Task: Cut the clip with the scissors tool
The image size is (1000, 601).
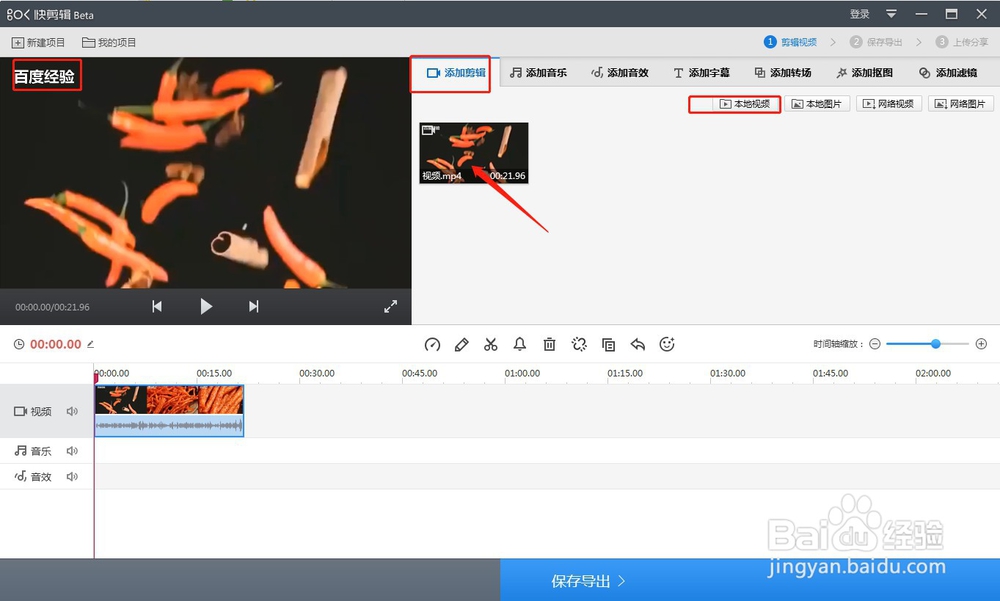Action: tap(490, 344)
